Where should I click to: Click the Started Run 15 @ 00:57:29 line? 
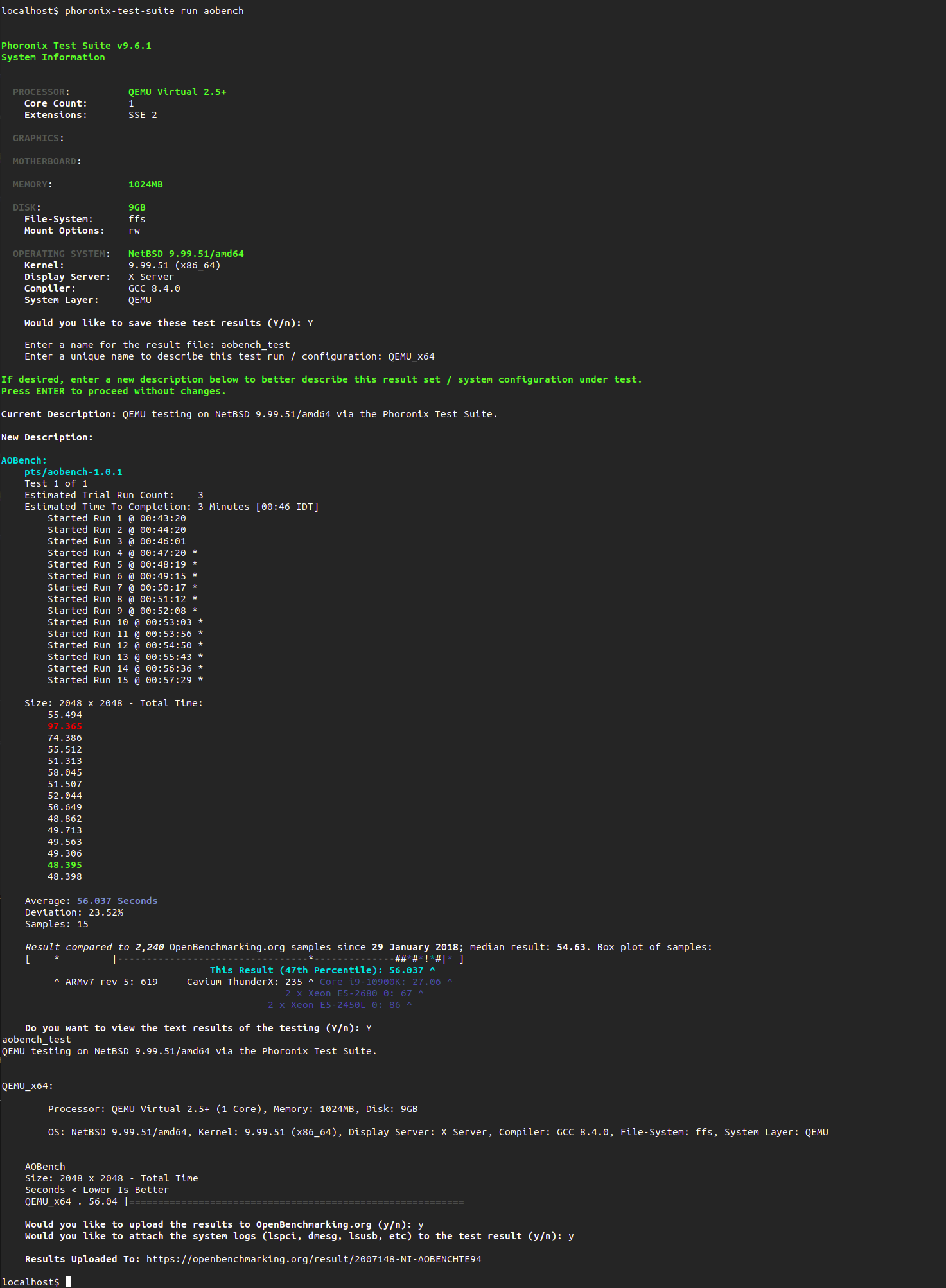pos(125,680)
